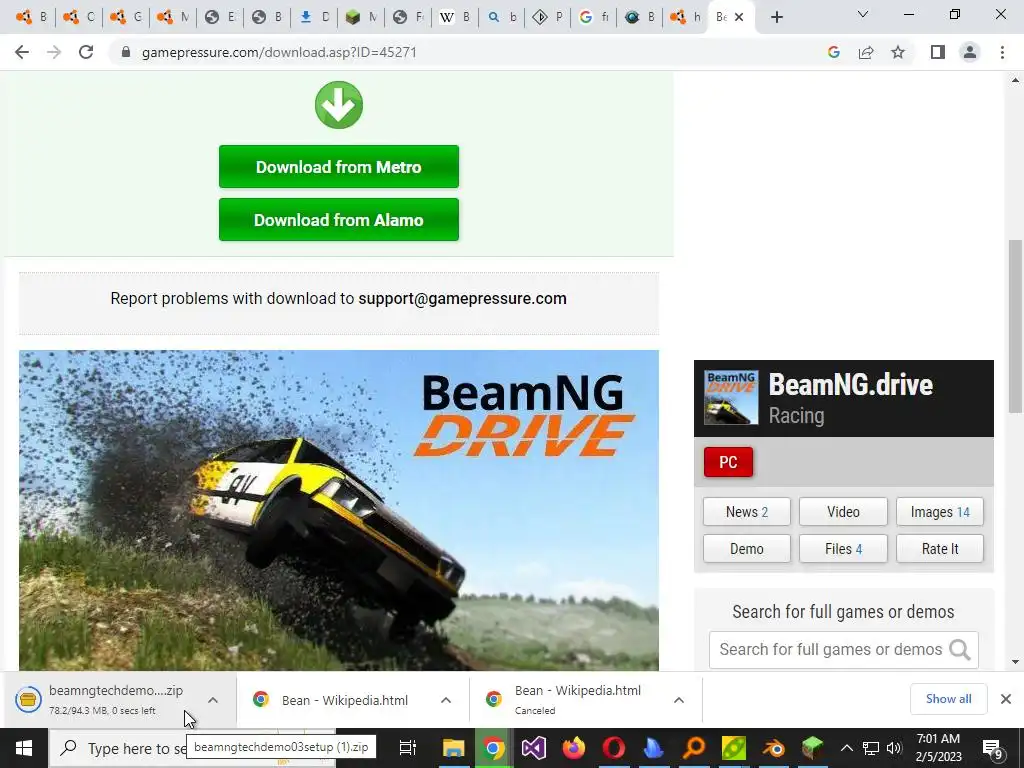The width and height of the screenshot is (1024, 768).
Task: Click browser forward arrow
Action: [54, 52]
